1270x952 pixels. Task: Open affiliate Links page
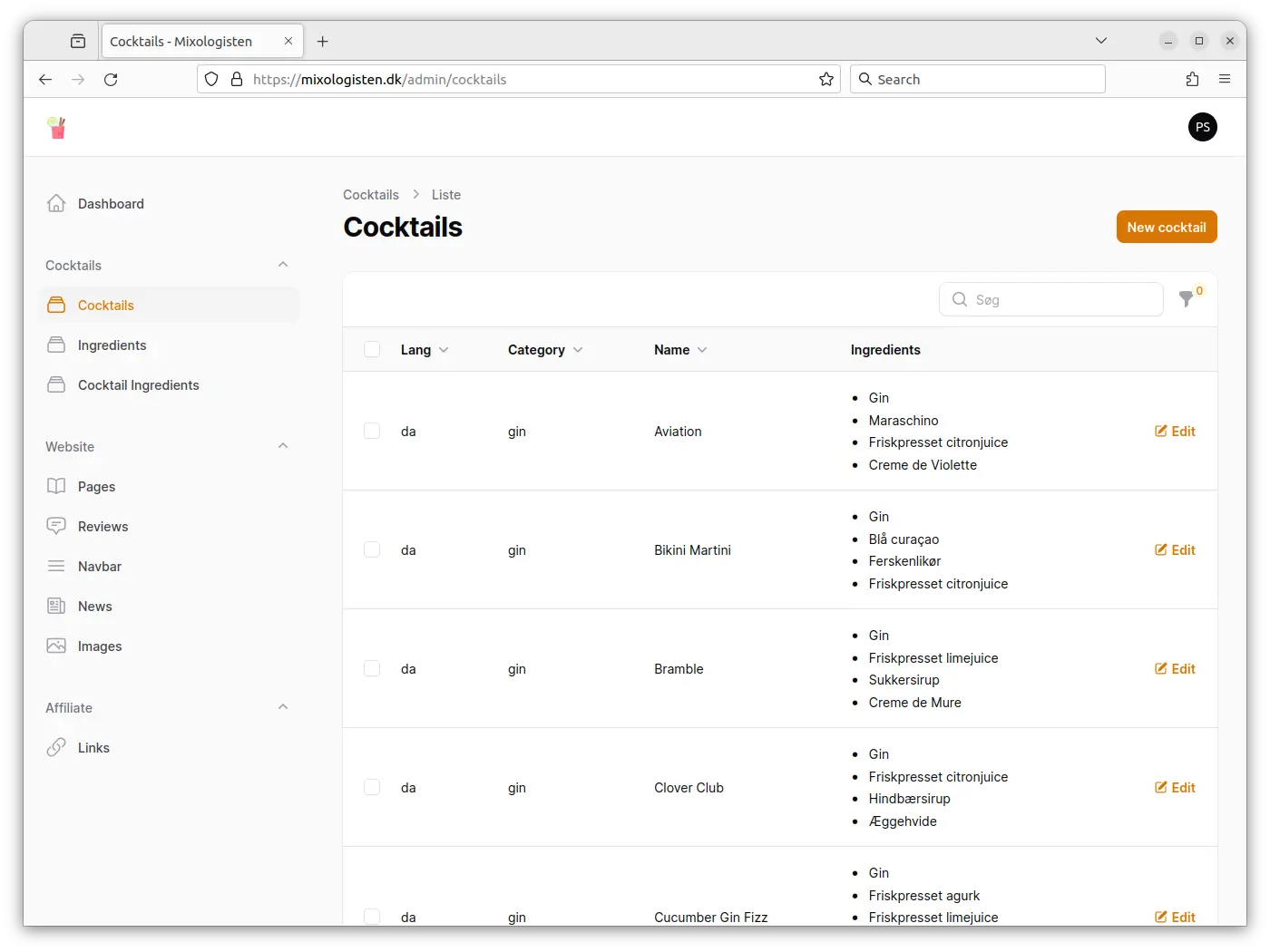pyautogui.click(x=93, y=748)
